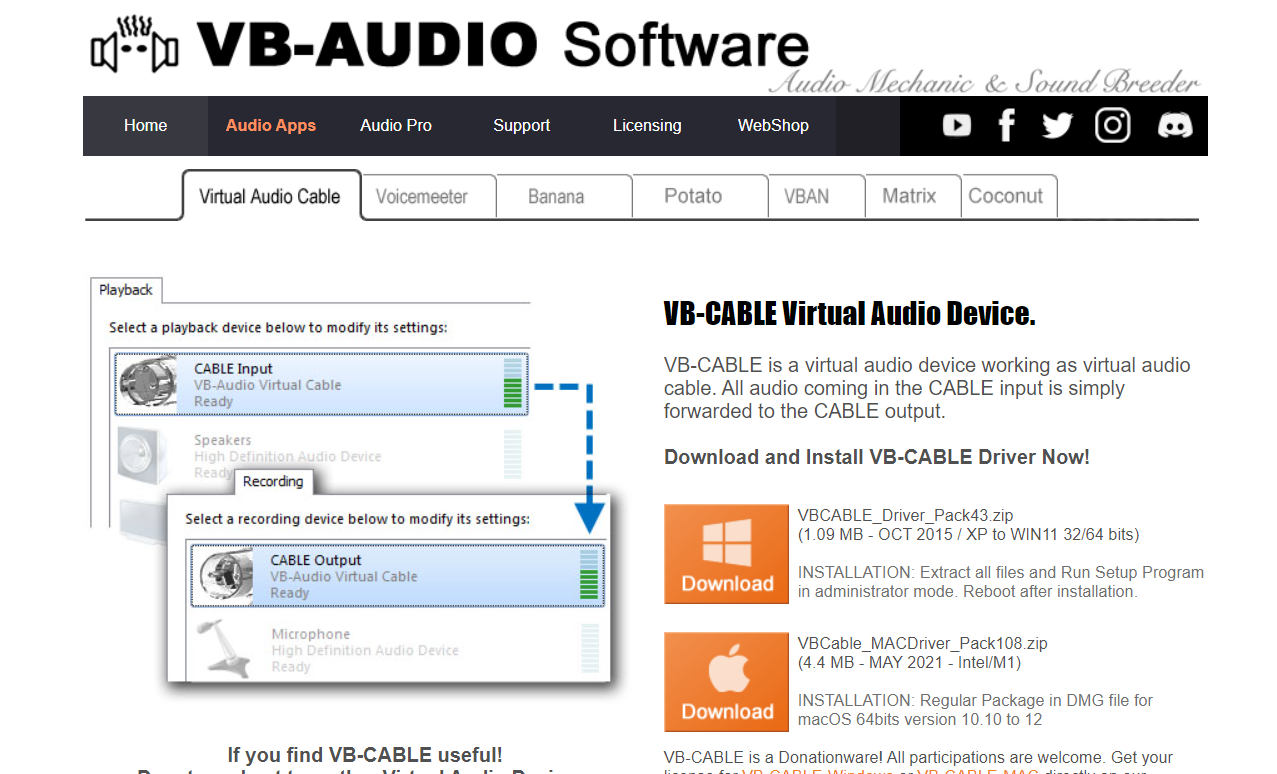Click 'Download and Install VB-CABLE Driver Now!' text

coord(877,457)
